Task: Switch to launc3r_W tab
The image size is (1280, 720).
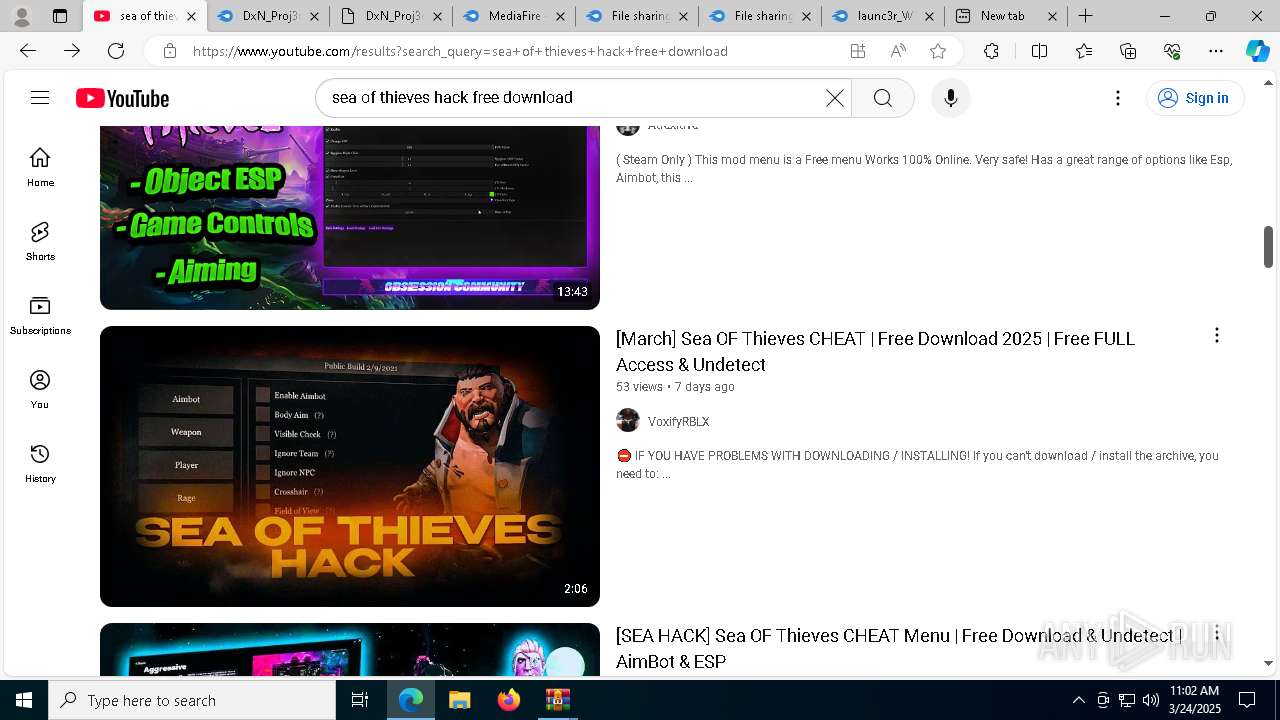Action: (883, 16)
